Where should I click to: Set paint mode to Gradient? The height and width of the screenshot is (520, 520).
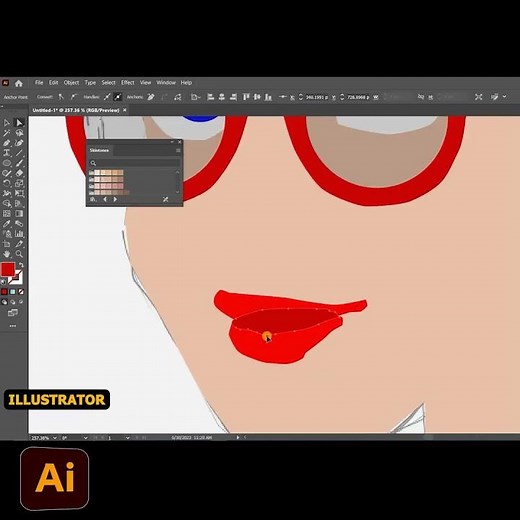(13, 292)
